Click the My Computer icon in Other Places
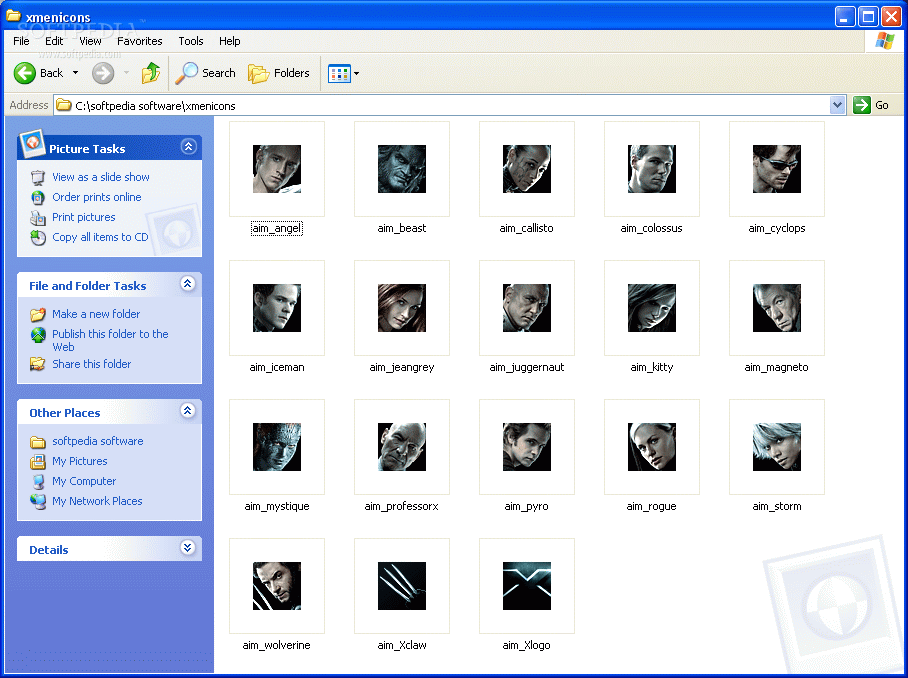Image resolution: width=908 pixels, height=678 pixels. [38, 482]
